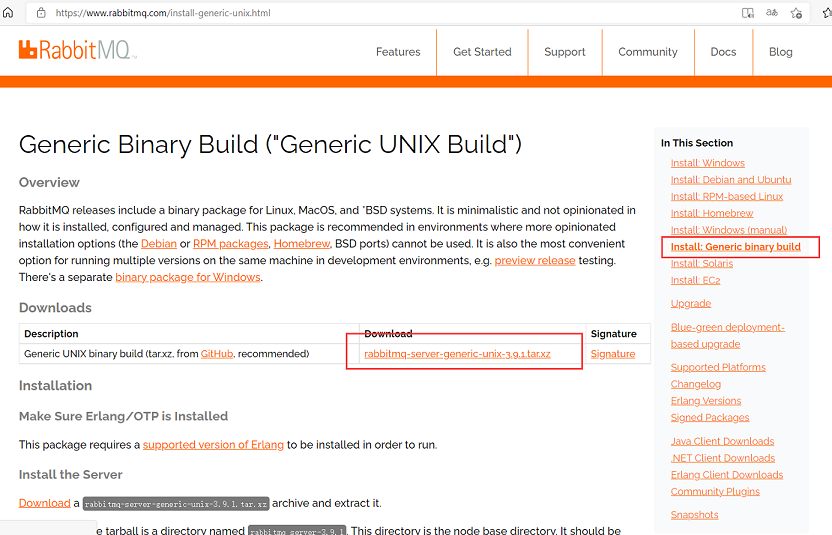832x535 pixels.
Task: Open Community Plugins link
Action: click(x=715, y=491)
